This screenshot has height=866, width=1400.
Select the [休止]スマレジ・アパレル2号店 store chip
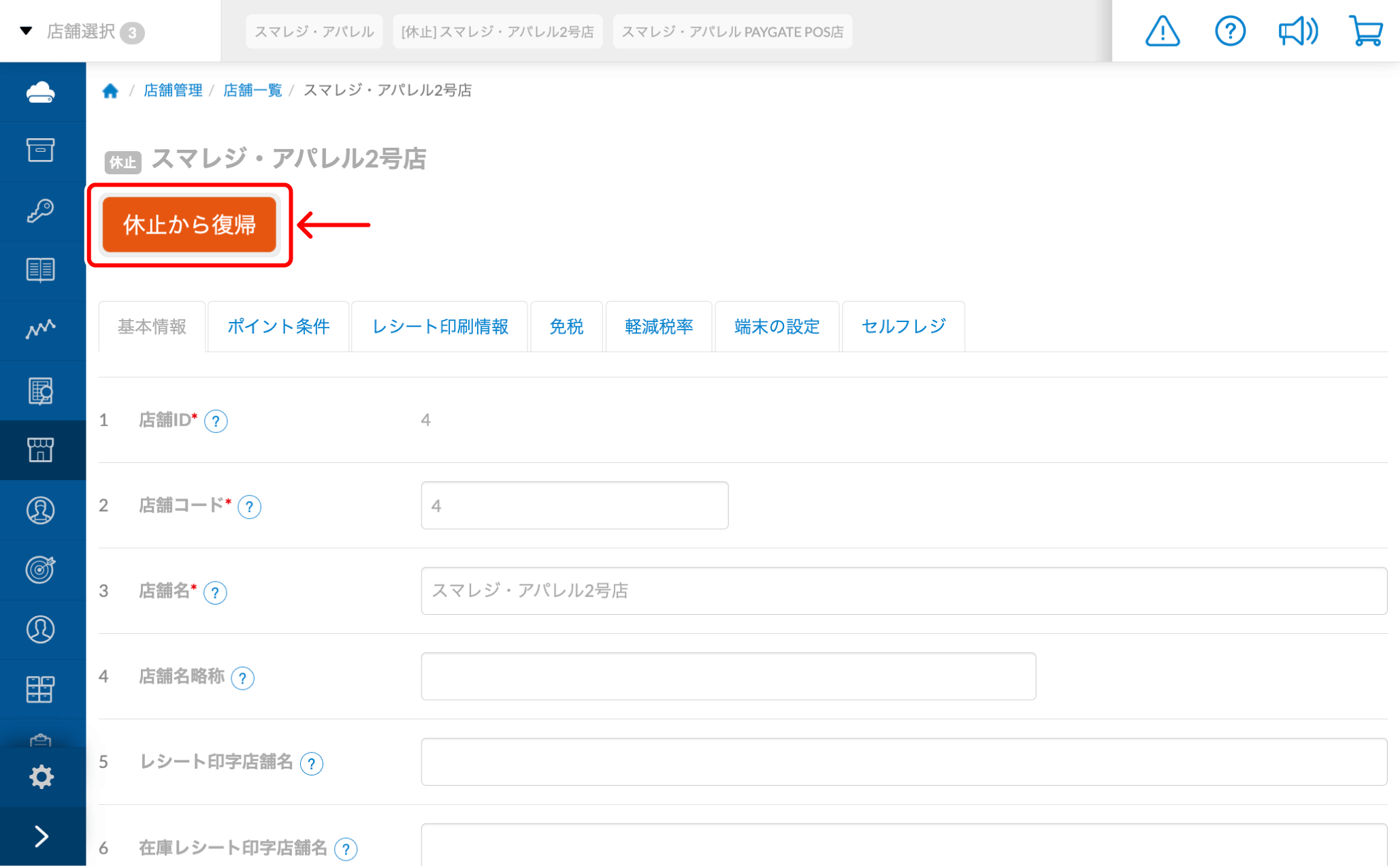tap(498, 31)
